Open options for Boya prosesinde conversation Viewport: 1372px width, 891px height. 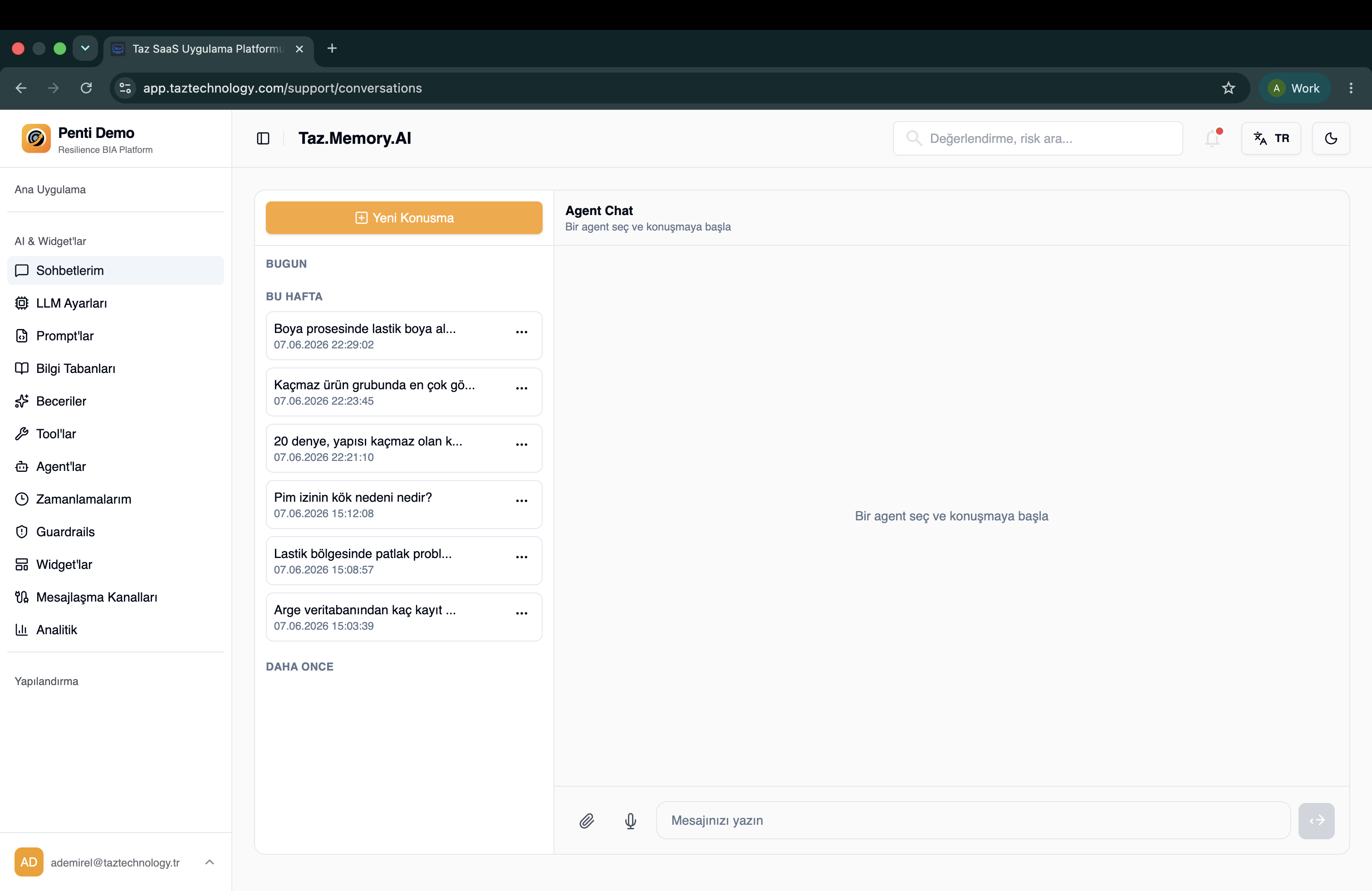522,332
